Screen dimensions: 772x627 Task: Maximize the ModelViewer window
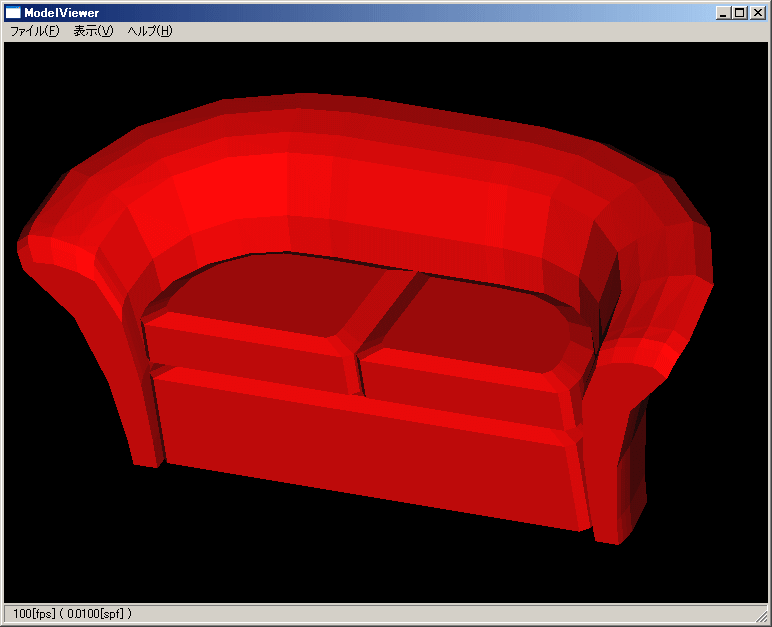739,13
